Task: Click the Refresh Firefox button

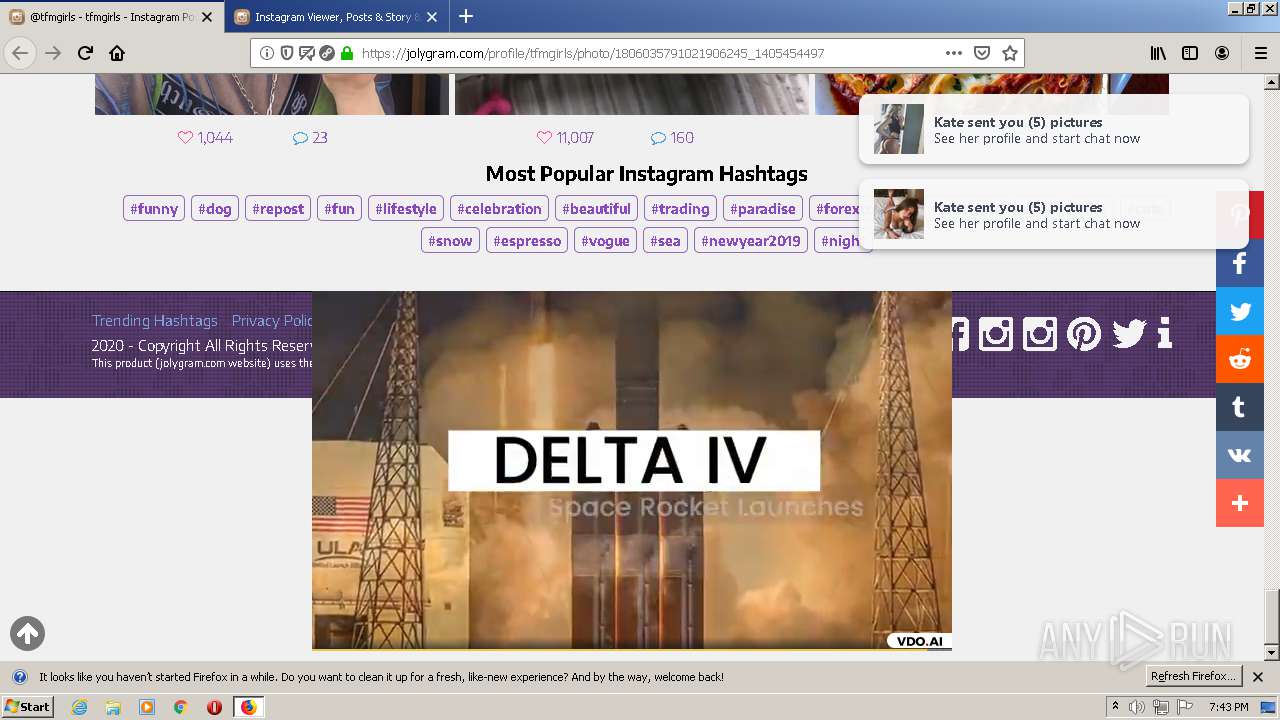Action: click(x=1193, y=676)
